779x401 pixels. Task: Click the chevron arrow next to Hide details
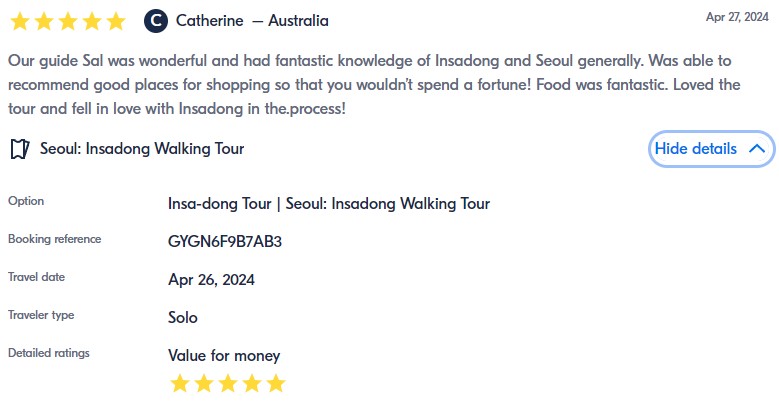click(x=757, y=149)
